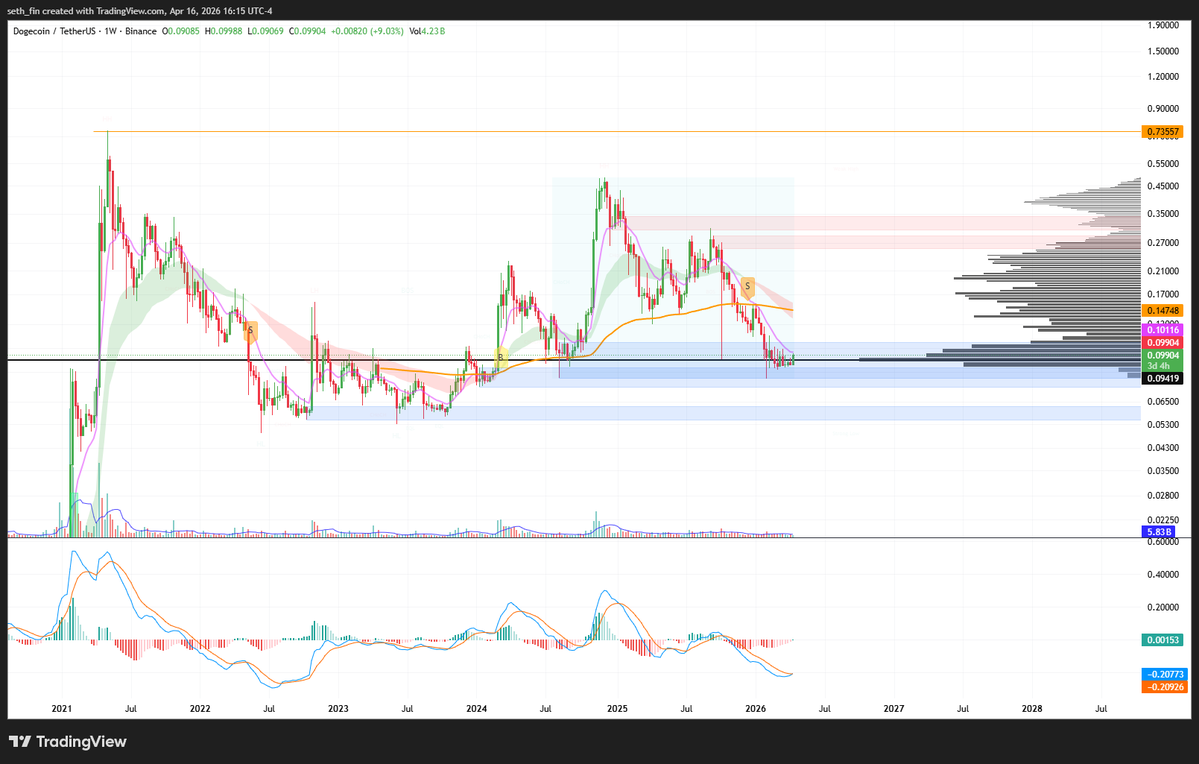Image resolution: width=1199 pixels, height=764 pixels.
Task: Click the 0.60000 MACD scale value
Action: click(1162, 542)
